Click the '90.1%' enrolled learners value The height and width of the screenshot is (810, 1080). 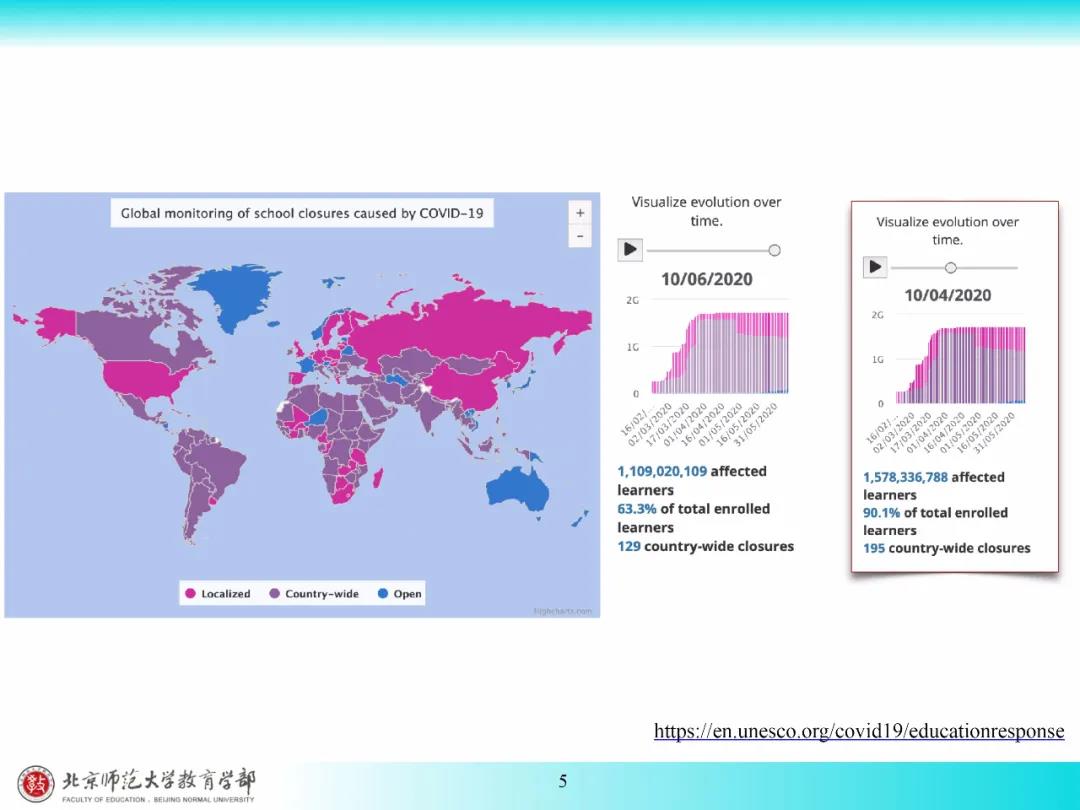click(882, 513)
